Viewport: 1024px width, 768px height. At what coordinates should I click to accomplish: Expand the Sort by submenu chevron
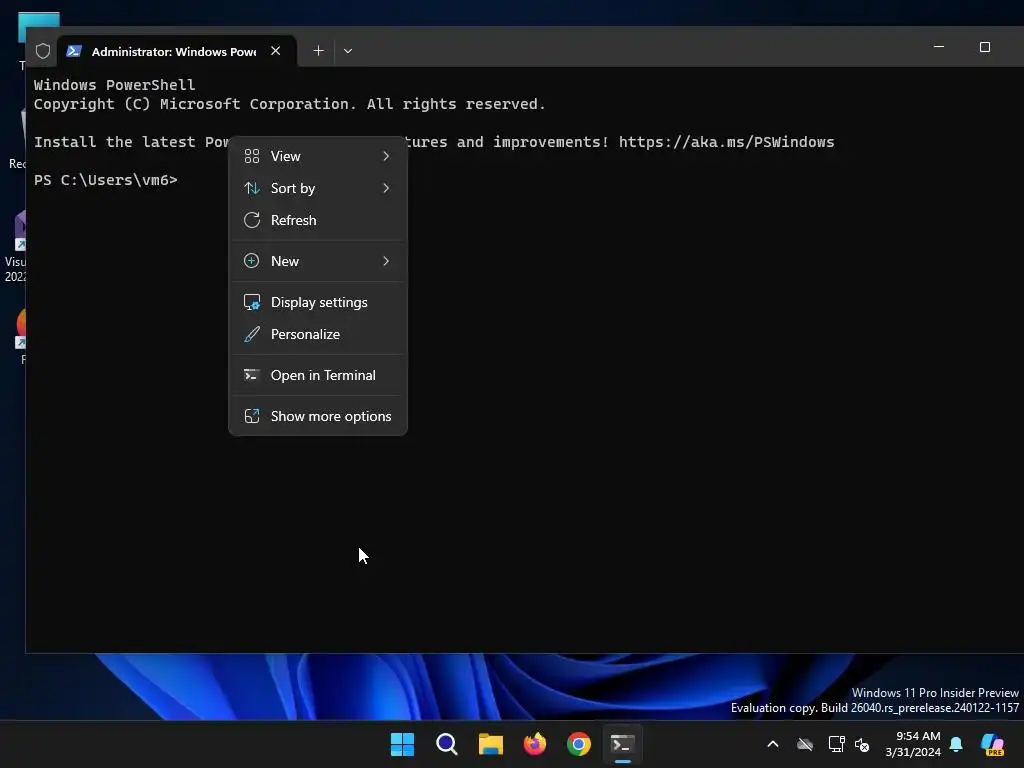click(x=386, y=188)
